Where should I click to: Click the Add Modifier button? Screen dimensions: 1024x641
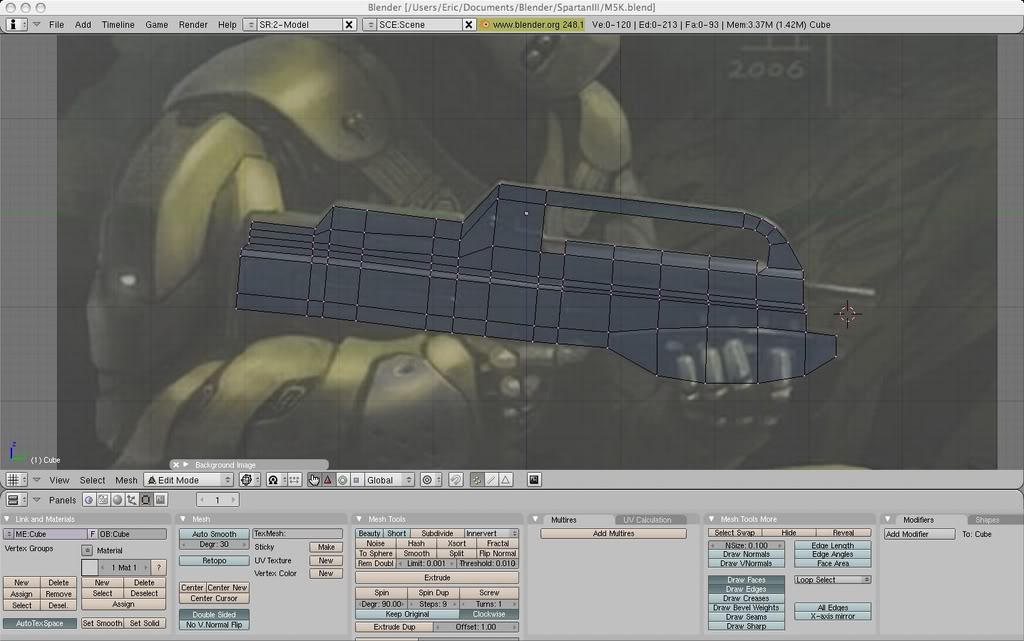(920, 534)
